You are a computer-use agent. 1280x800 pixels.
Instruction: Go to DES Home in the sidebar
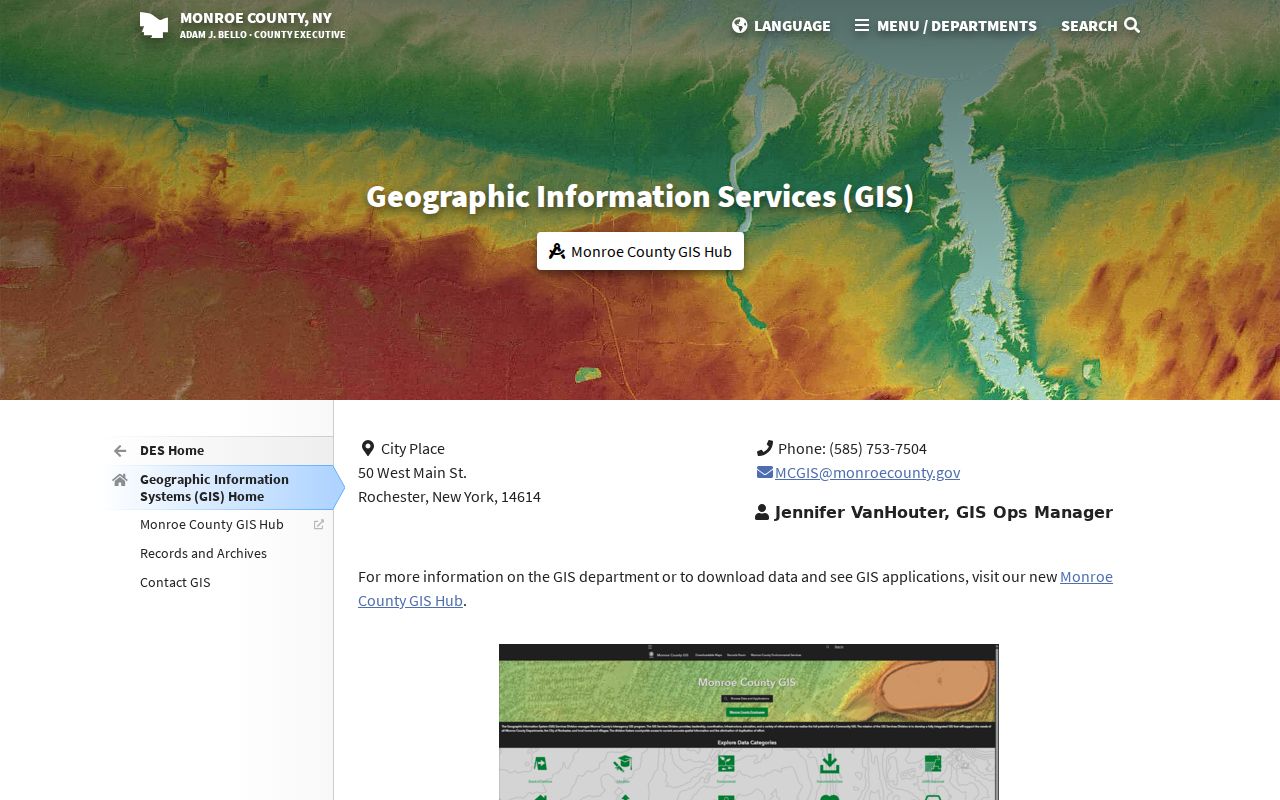coord(219,451)
